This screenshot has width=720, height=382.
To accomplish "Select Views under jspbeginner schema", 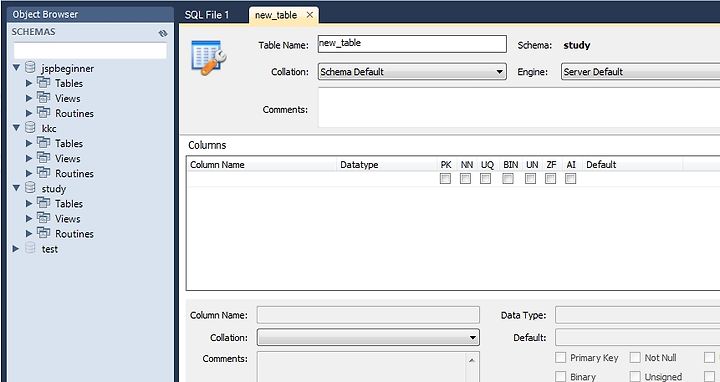I will (x=68, y=98).
